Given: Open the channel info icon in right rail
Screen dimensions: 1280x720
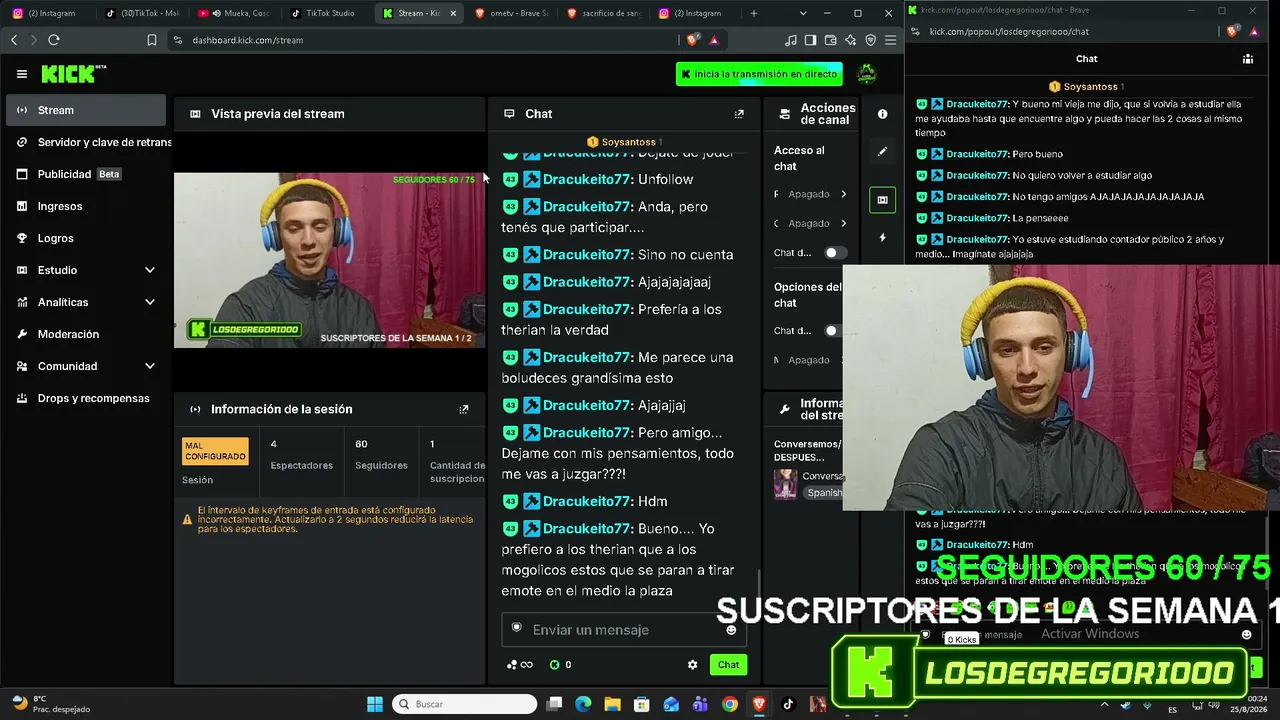Looking at the screenshot, I should pyautogui.click(x=882, y=114).
